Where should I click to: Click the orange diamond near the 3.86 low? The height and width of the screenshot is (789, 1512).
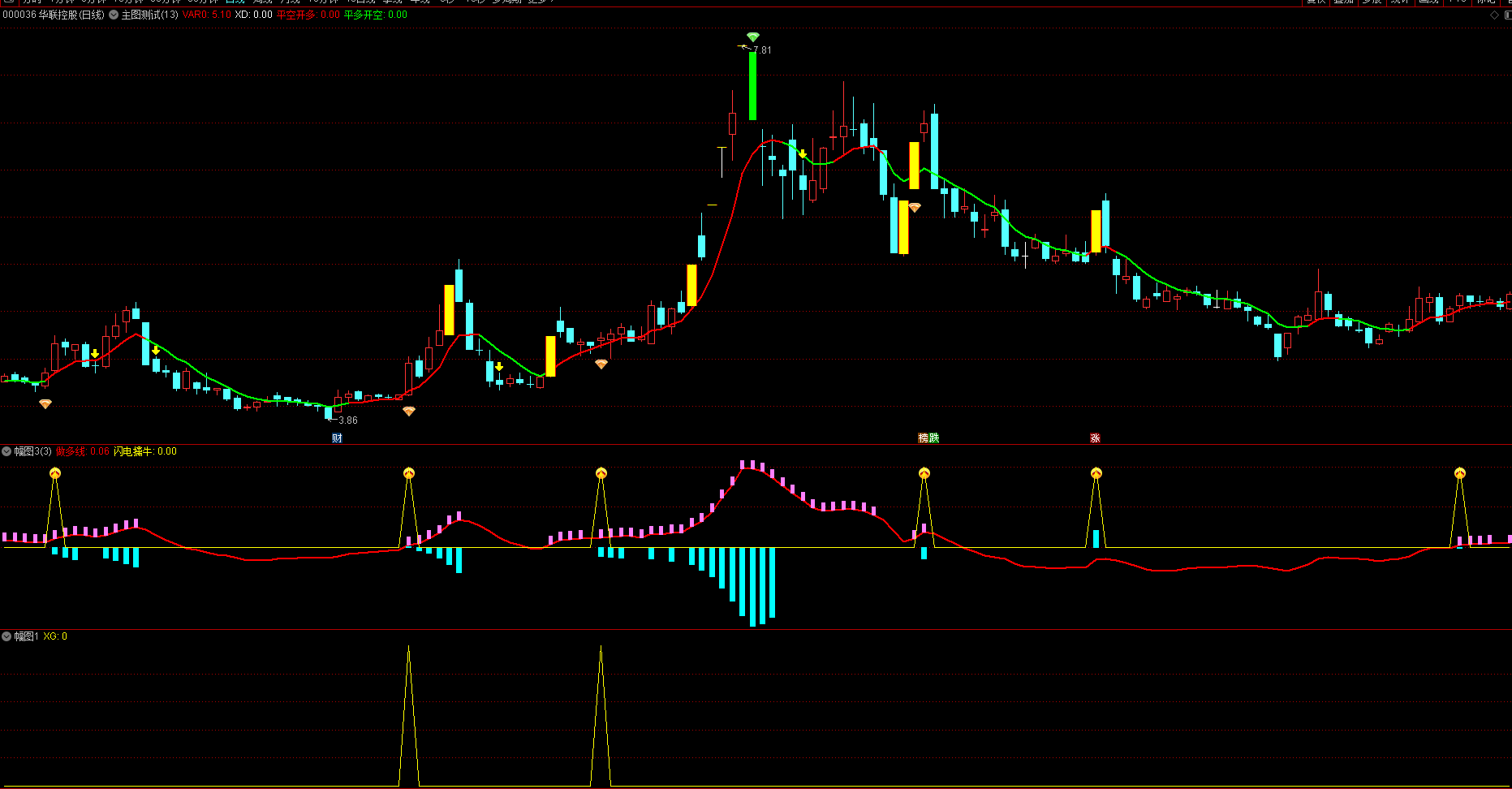[x=409, y=412]
